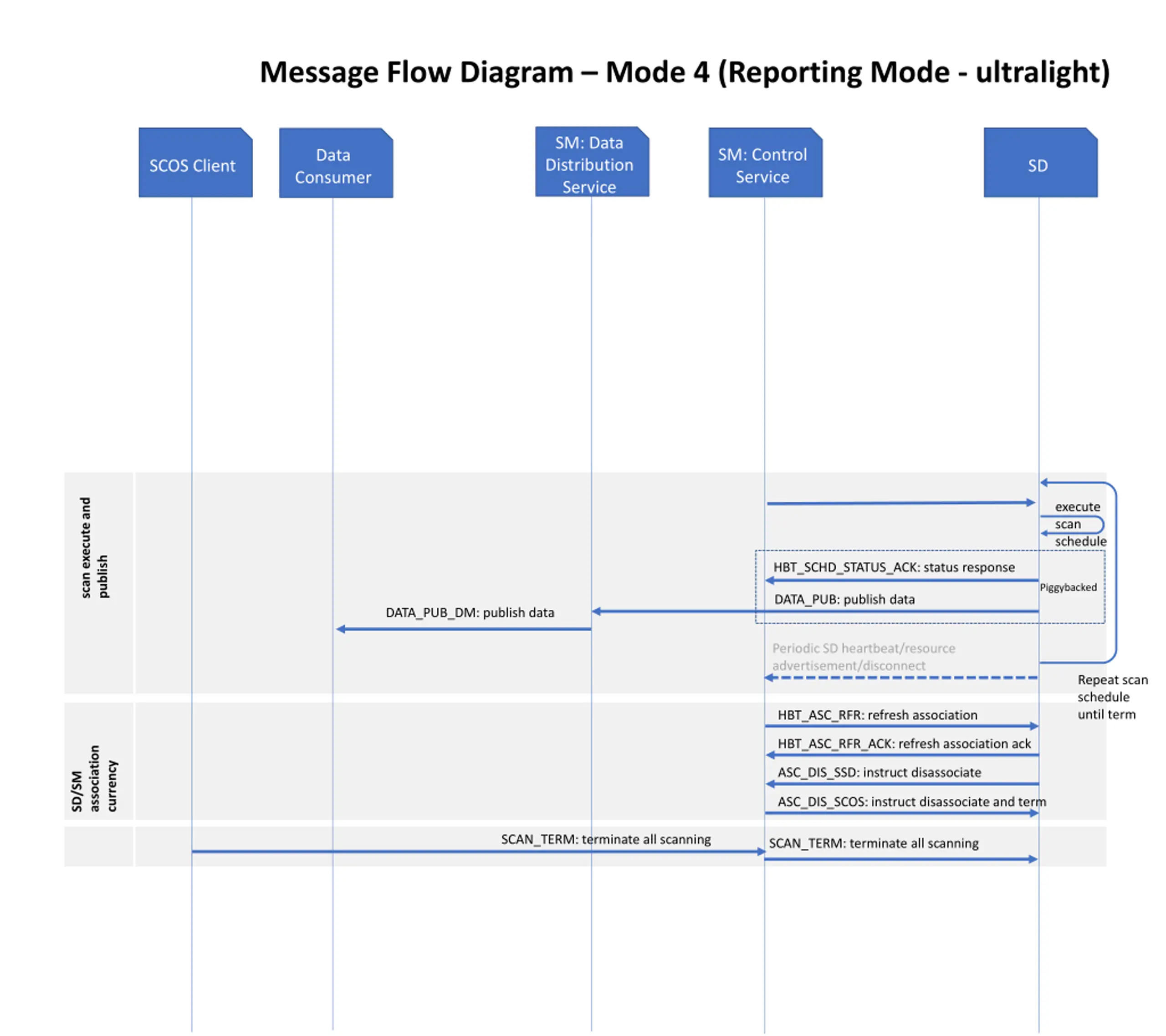The image size is (1166, 1036).
Task: Click the diagram title Message Flow Diagram
Action: coord(685,72)
